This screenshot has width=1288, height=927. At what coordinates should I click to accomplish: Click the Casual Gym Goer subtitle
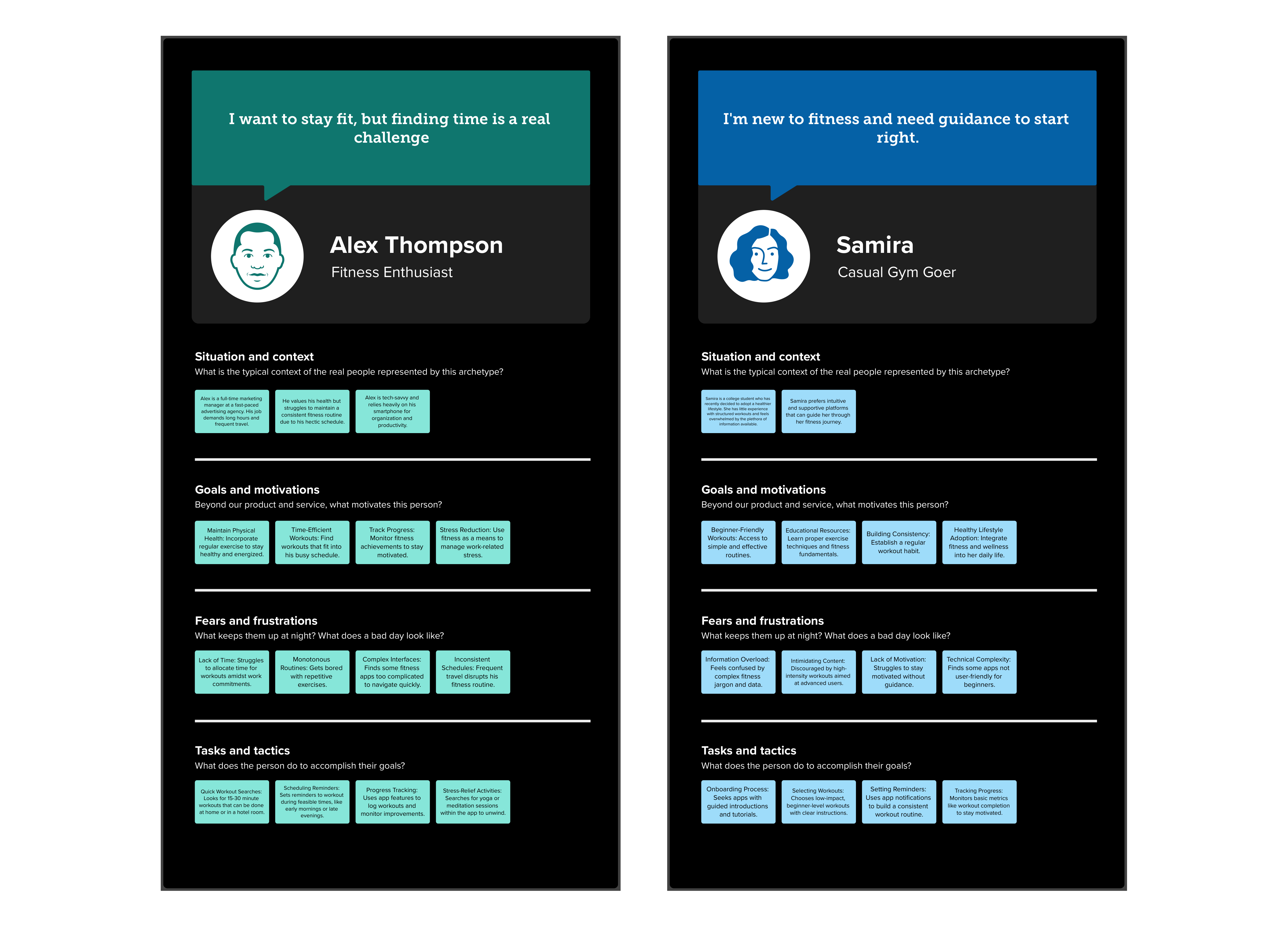click(896, 272)
